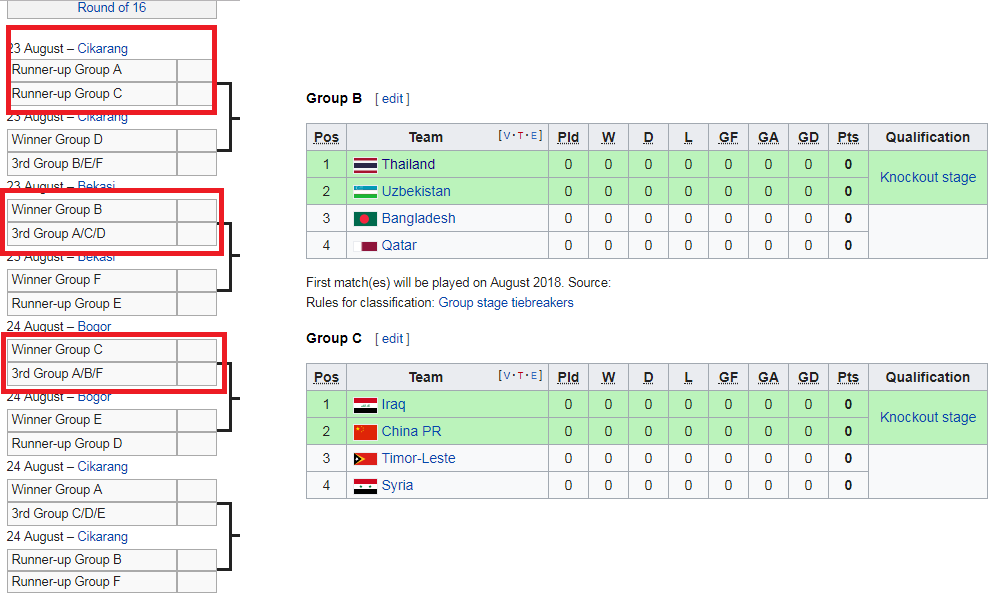This screenshot has width=1002, height=607.
Task: Open the Timor-Leste team link
Action: (x=419, y=459)
